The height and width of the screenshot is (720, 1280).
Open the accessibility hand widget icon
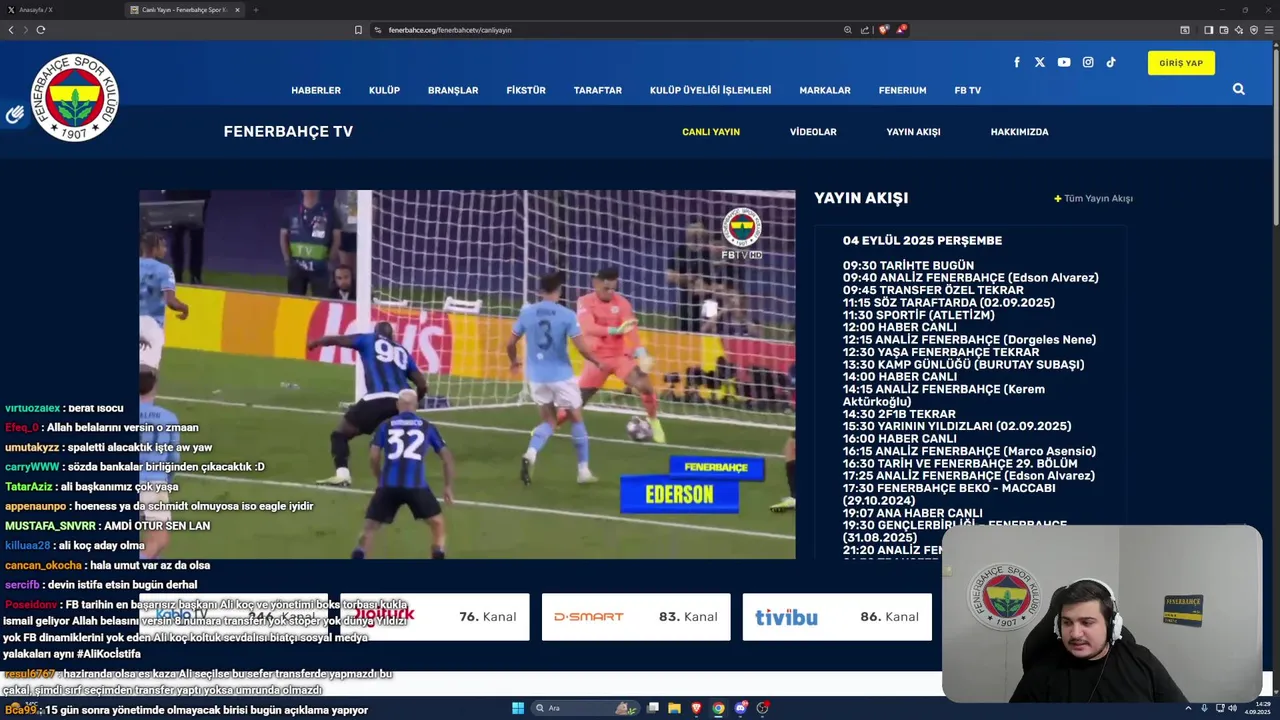(14, 115)
